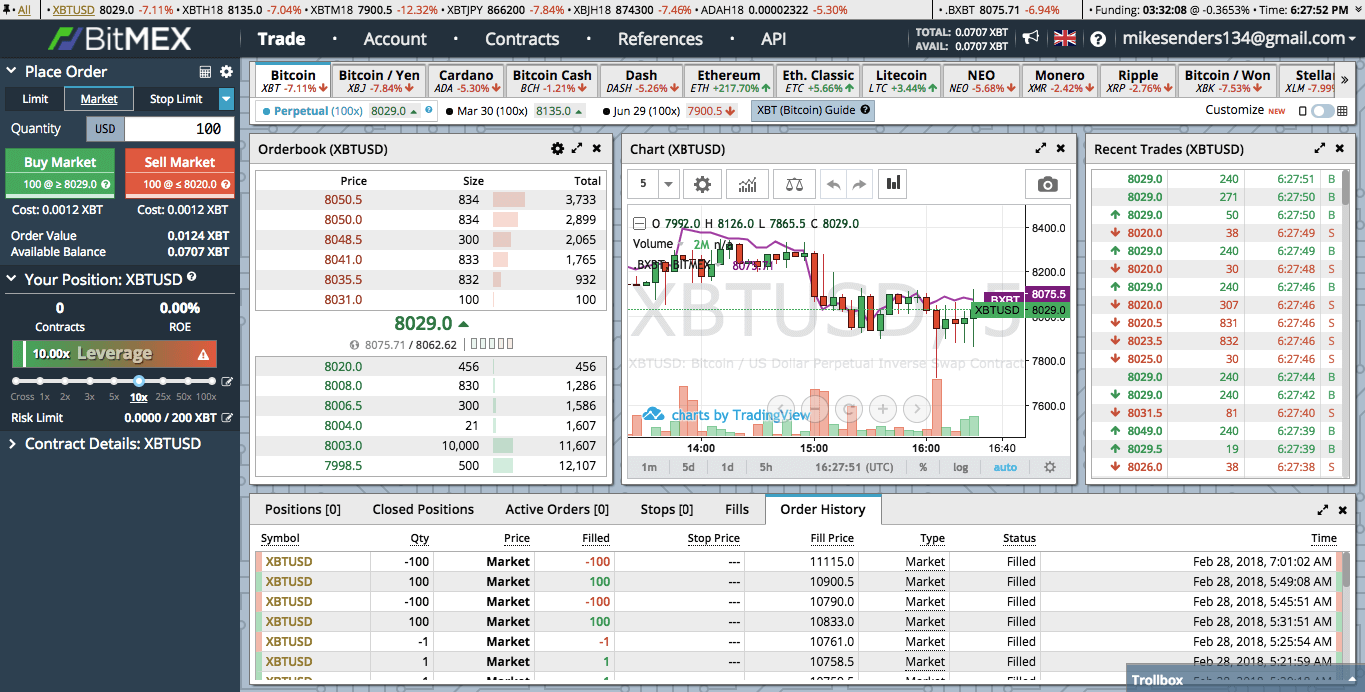This screenshot has height=692, width=1365.
Task: Open announcements via the megaphone icon
Action: pos(1031,39)
